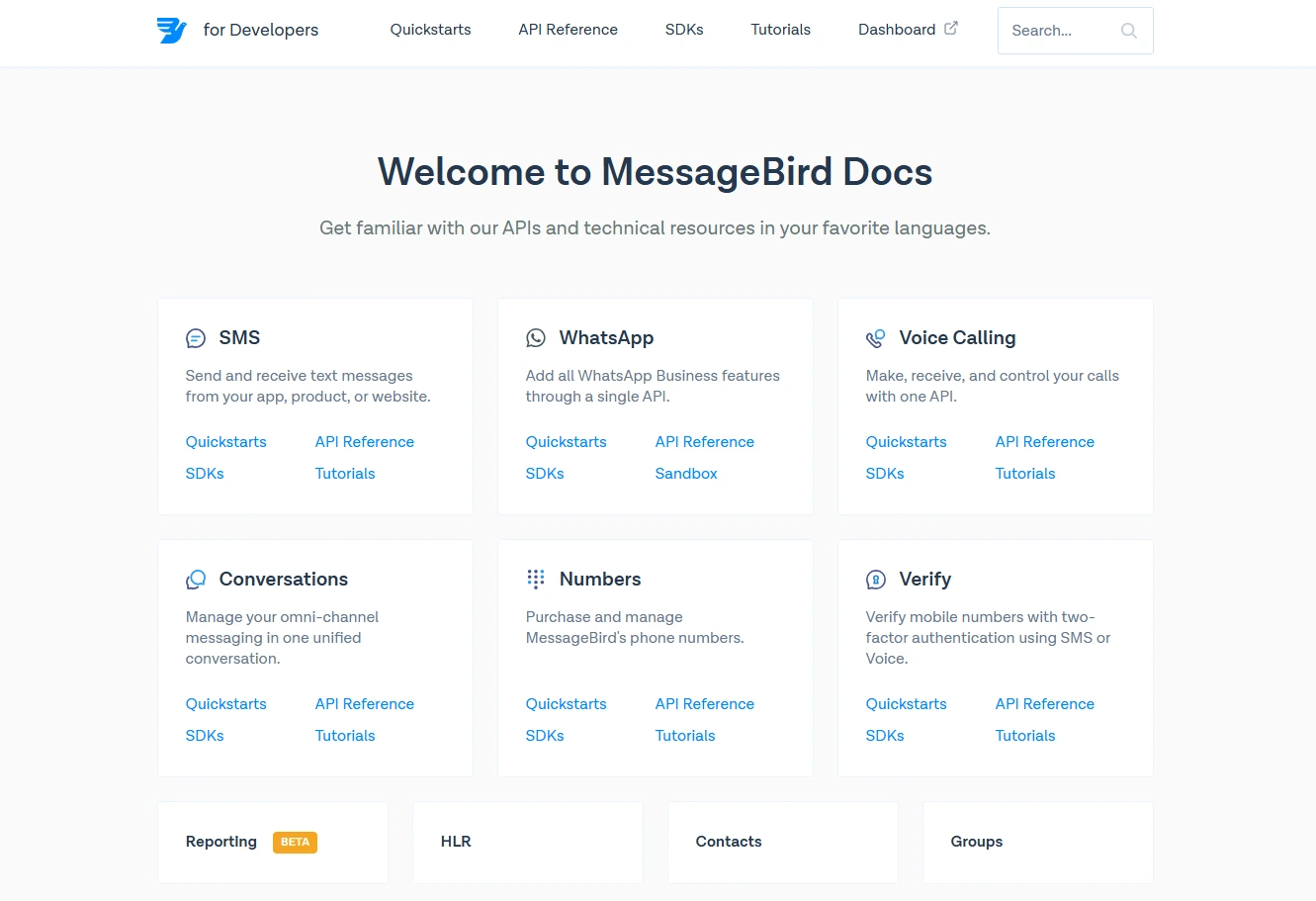Click the SMS chat bubble icon
The height and width of the screenshot is (901, 1316).
pos(196,338)
